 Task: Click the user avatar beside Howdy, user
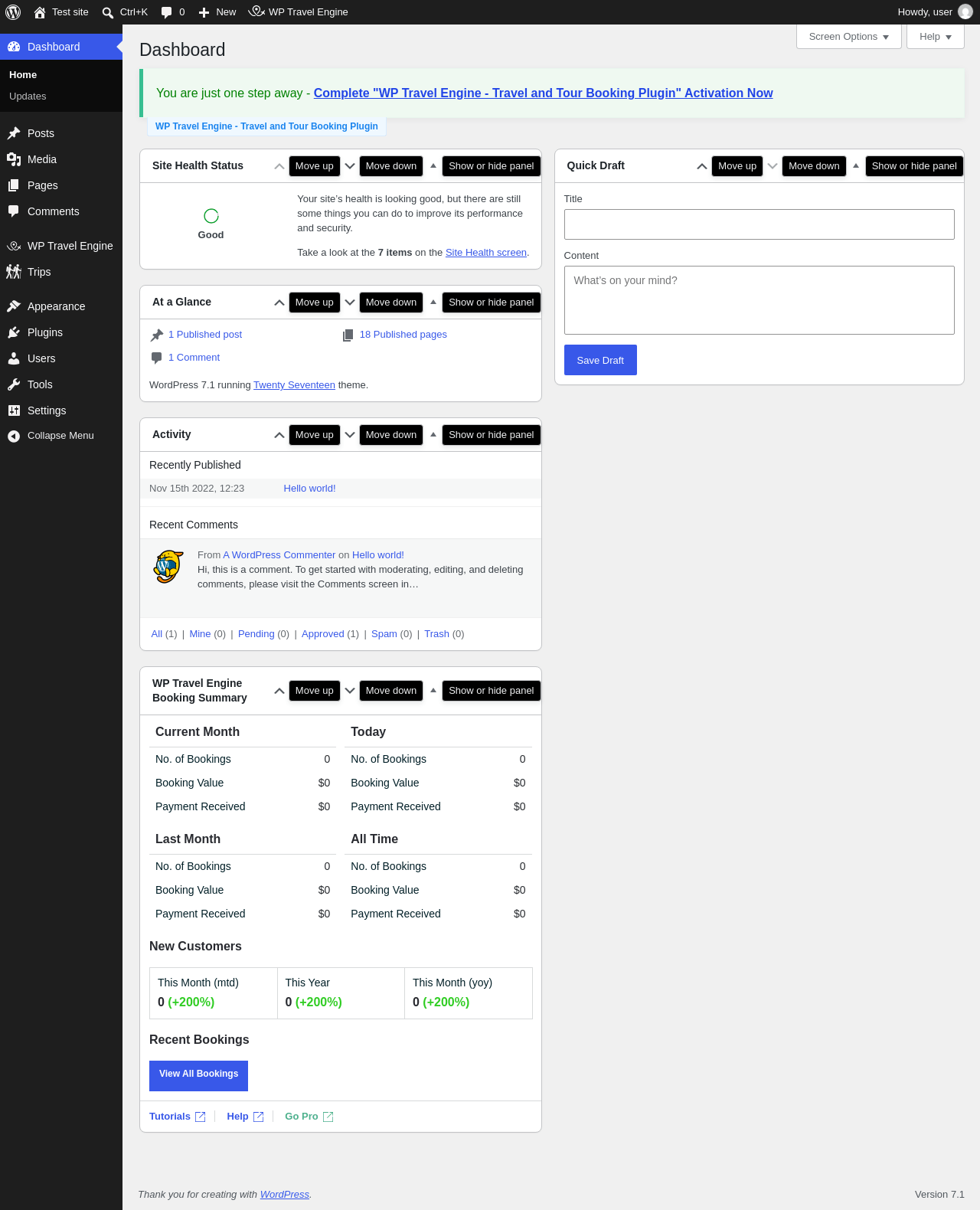coord(965,12)
